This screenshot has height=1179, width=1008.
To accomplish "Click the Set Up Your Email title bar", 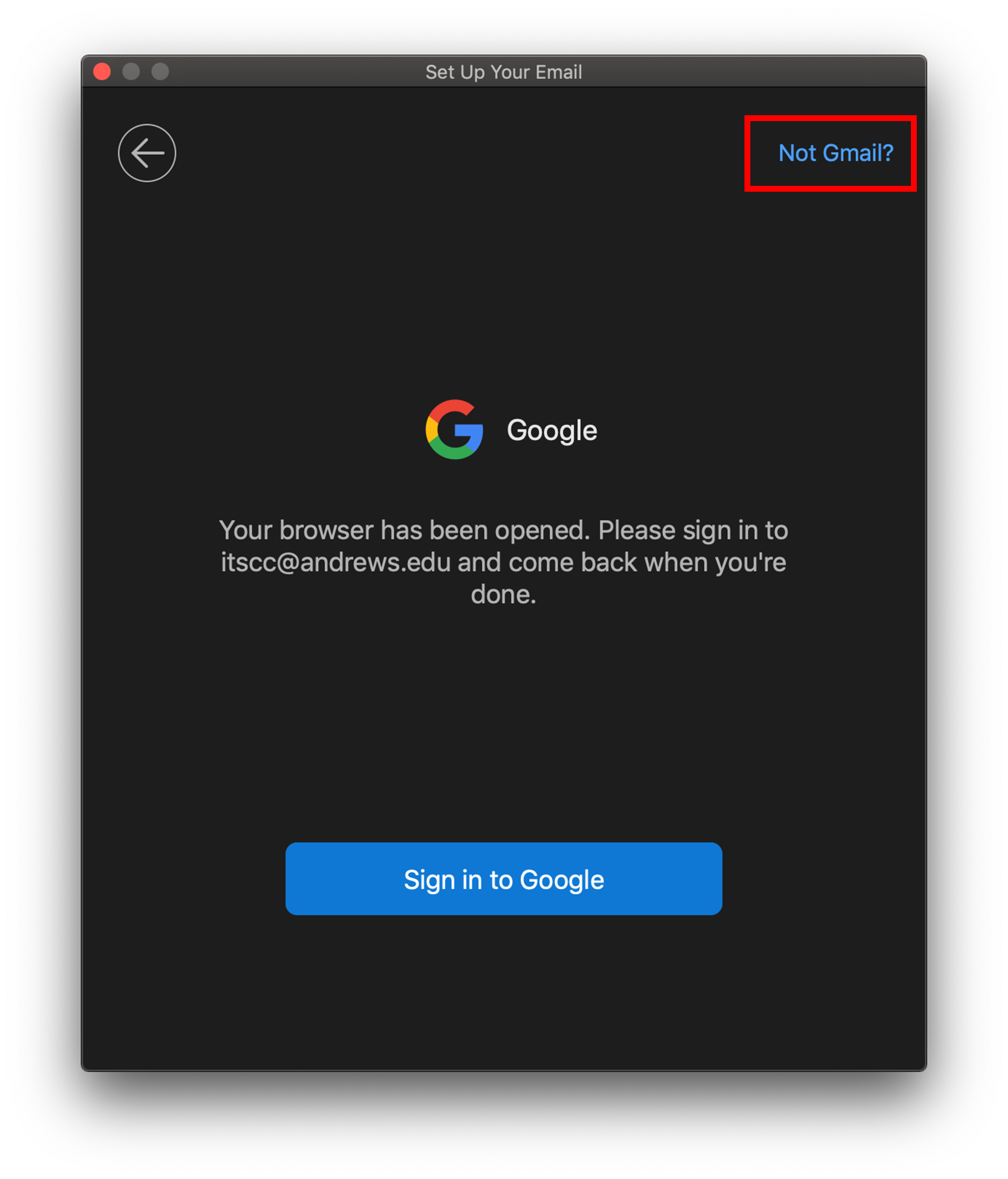I will (x=504, y=72).
